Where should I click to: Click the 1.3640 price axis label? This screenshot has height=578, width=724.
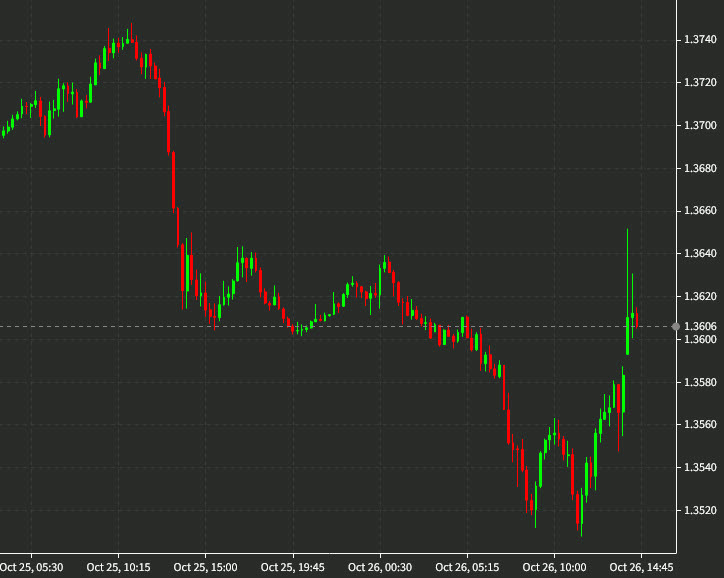point(700,253)
